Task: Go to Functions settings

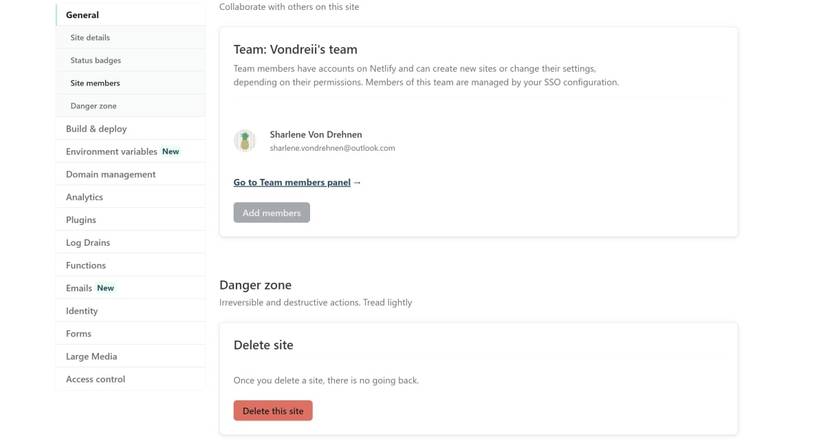Action: coord(86,266)
